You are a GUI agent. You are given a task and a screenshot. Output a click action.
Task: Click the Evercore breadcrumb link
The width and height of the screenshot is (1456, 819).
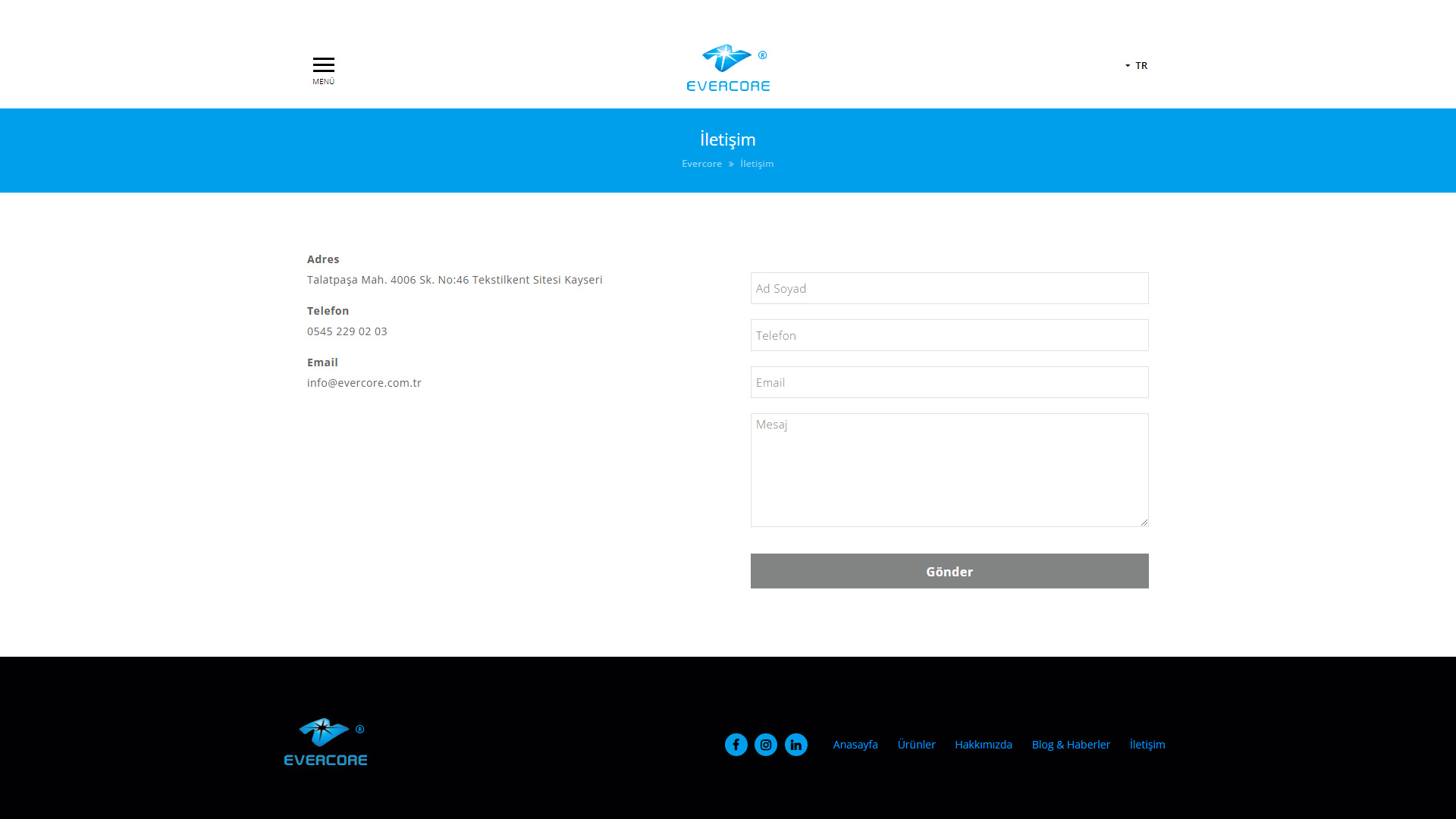[x=701, y=164]
